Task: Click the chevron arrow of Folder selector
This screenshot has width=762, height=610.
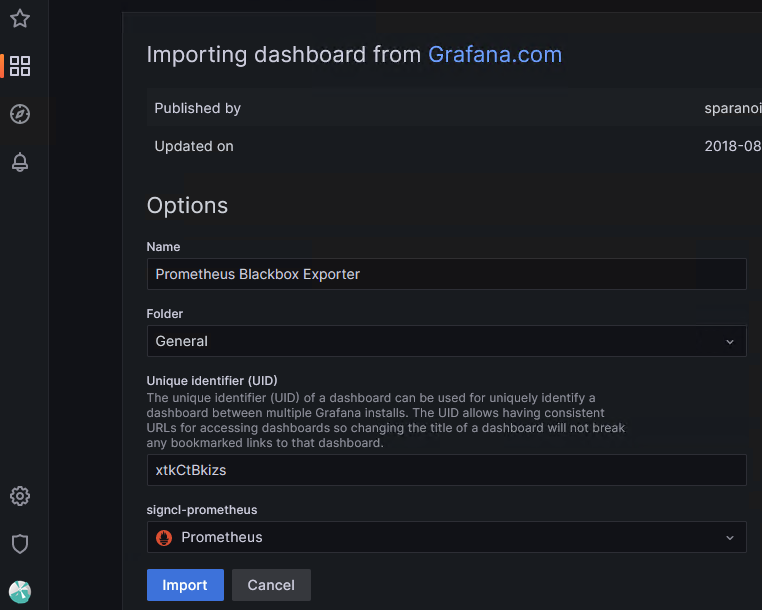Action: point(729,341)
